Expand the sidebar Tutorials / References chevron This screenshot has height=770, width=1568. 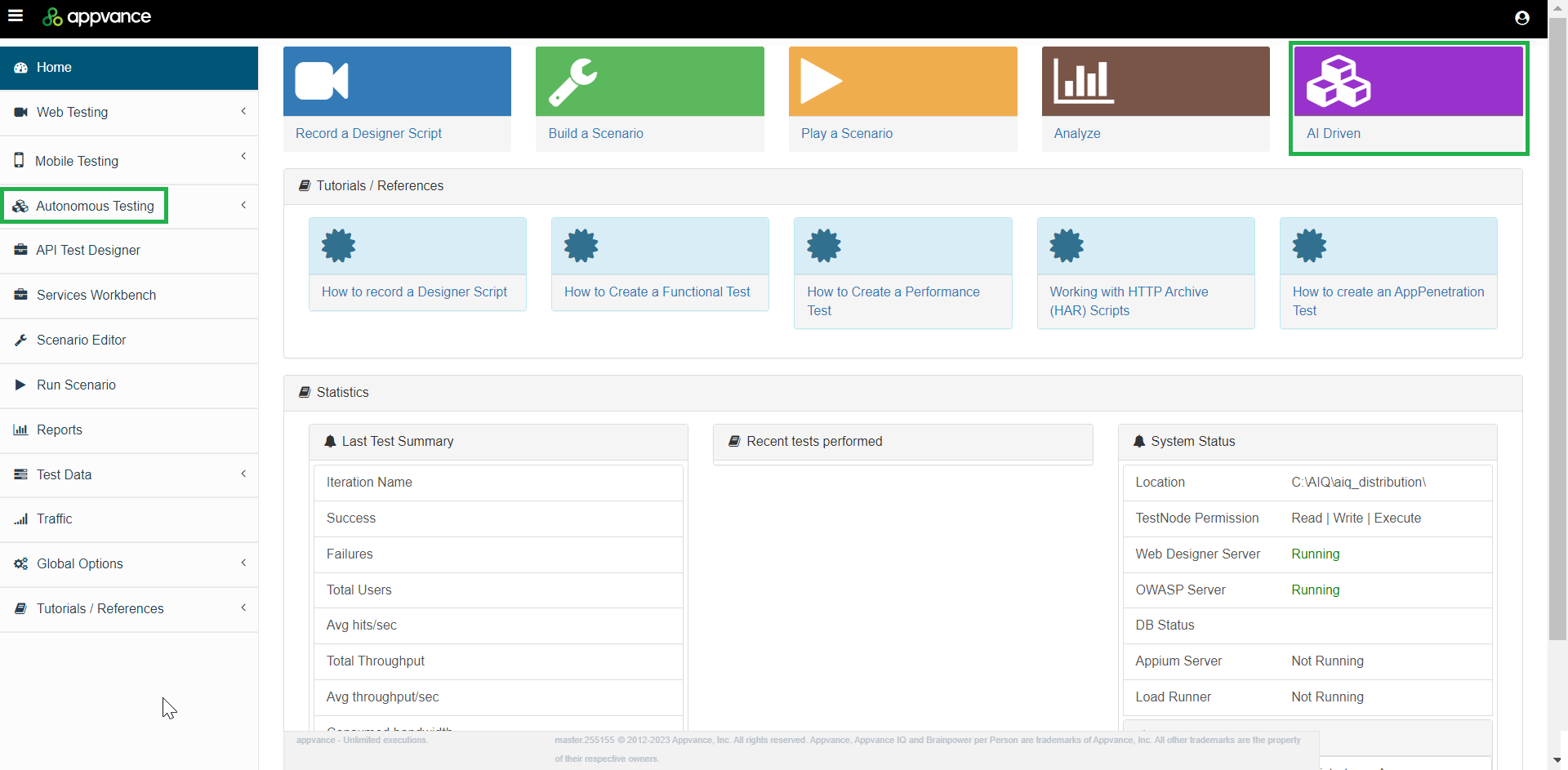point(243,608)
